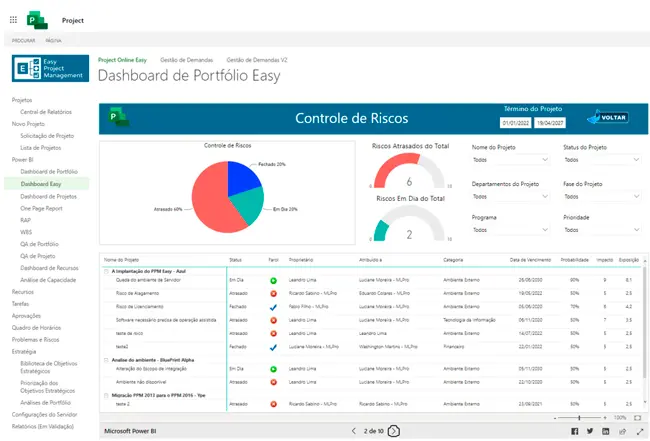Click the end date field 19/04/2027
Screen dimensions: 650x441
click(550, 123)
